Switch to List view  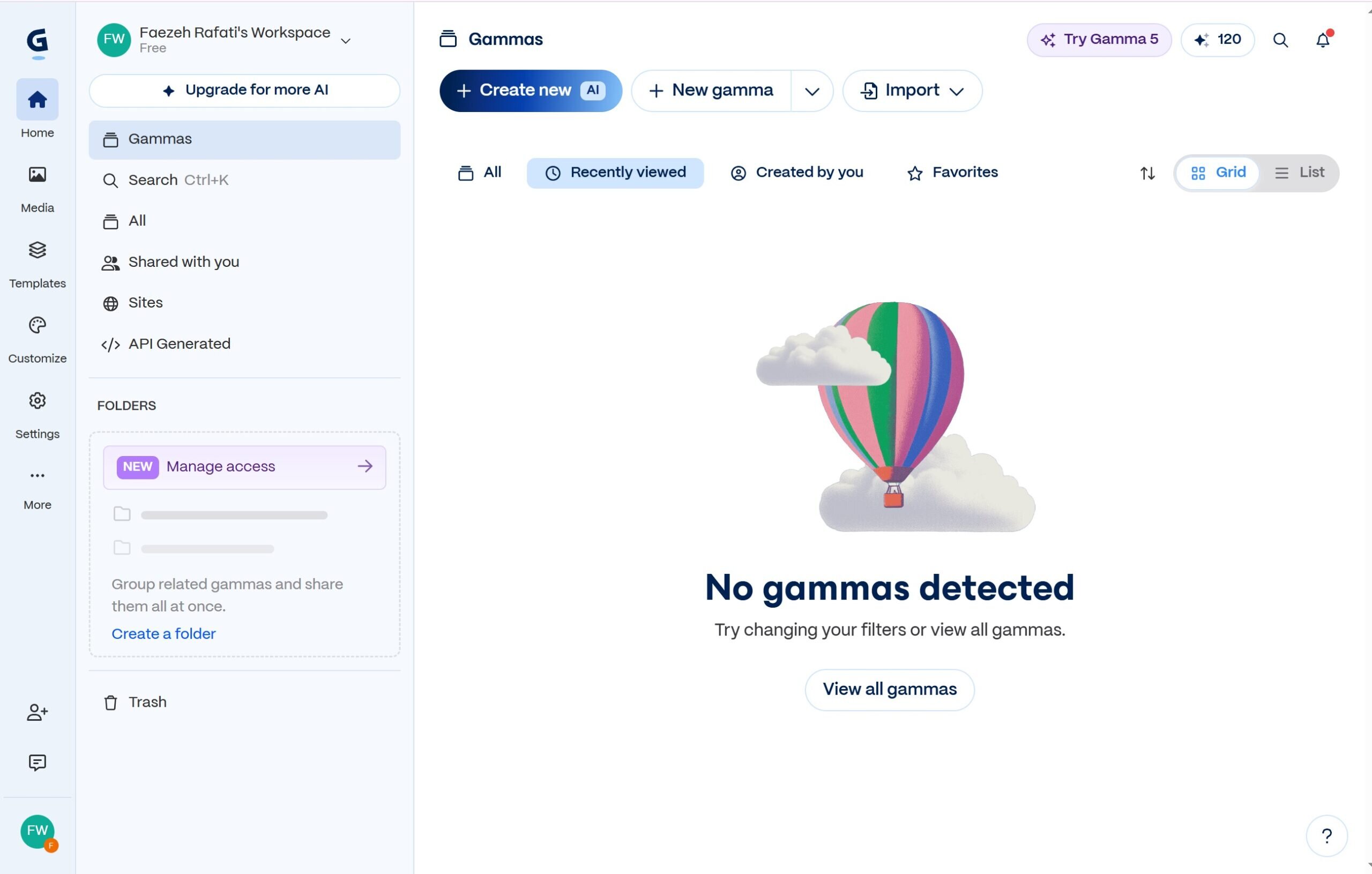point(1299,173)
